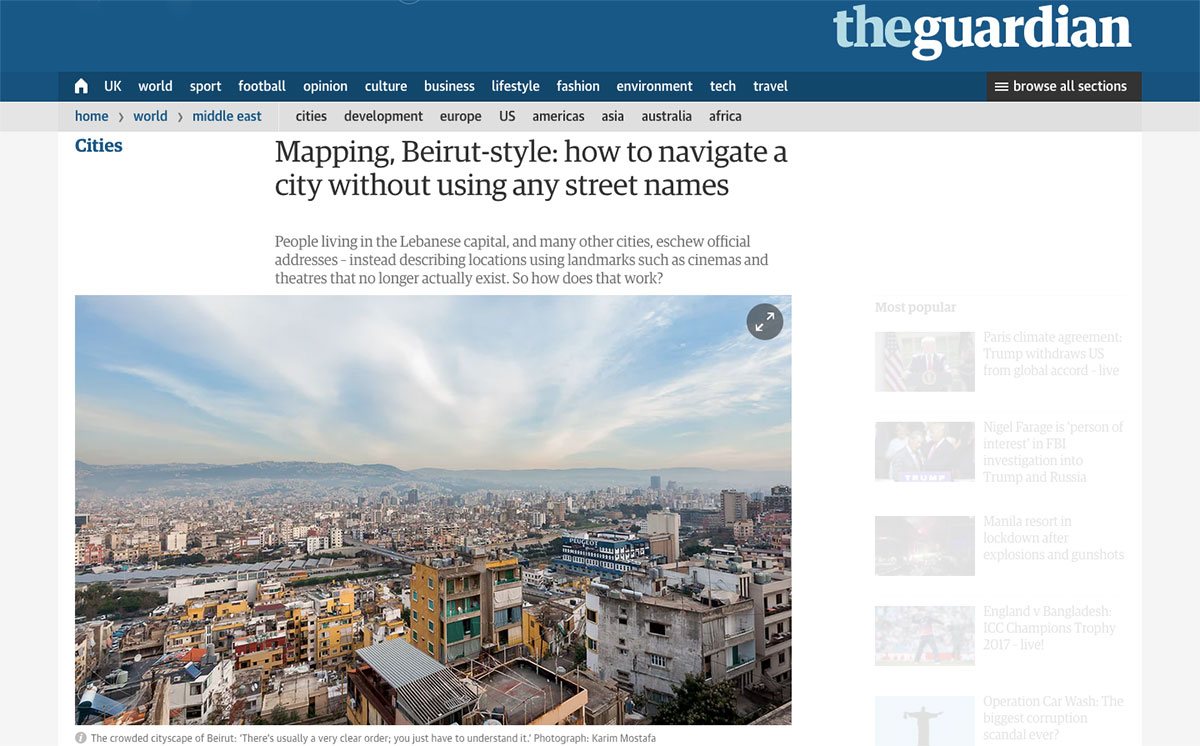Click the Manila resort lockdown thumbnail
The image size is (1200, 746).
click(x=925, y=545)
